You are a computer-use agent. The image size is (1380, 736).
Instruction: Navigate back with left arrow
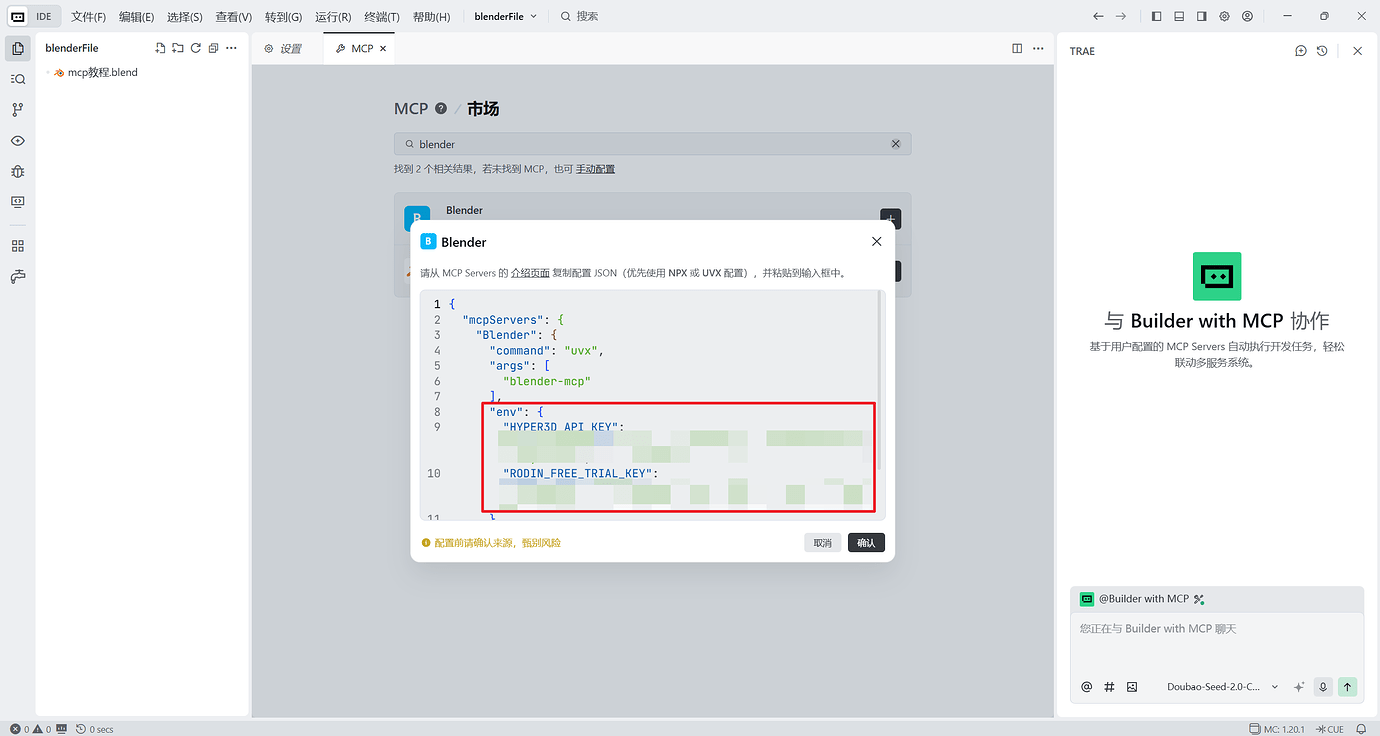1099,16
